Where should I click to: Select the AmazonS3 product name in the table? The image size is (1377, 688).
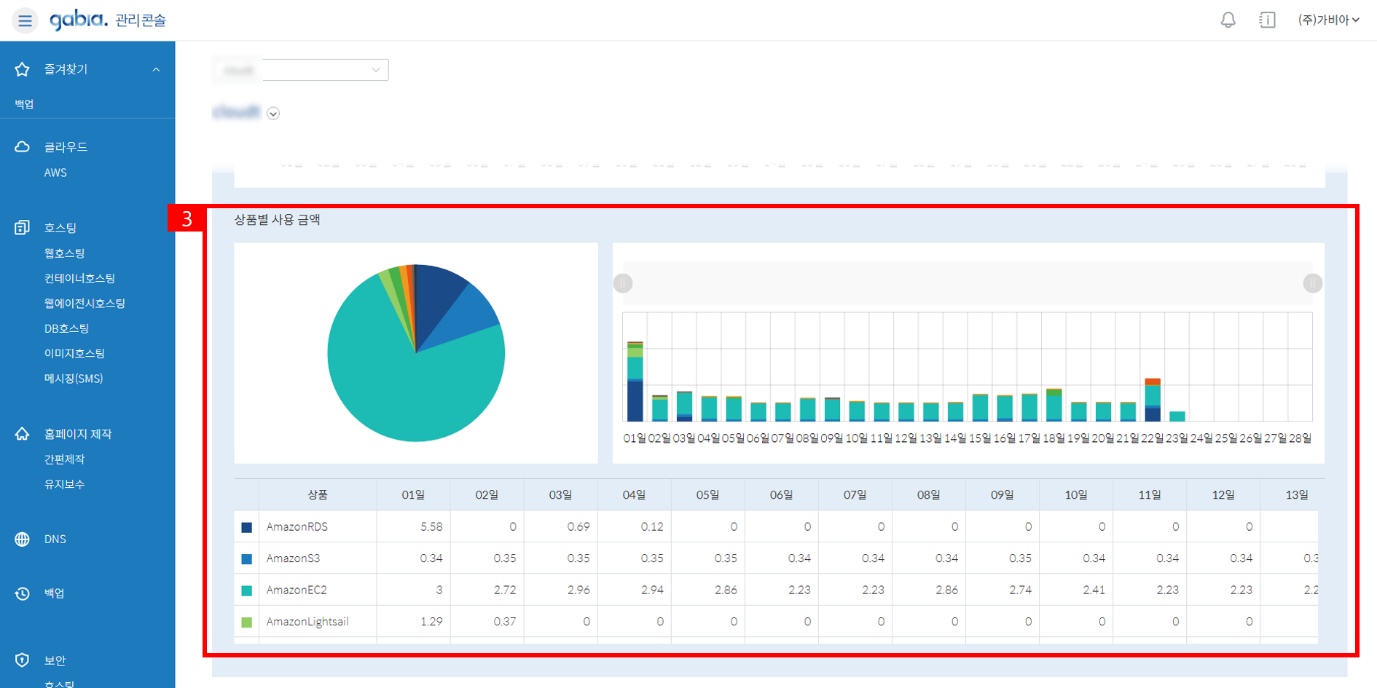pyautogui.click(x=293, y=559)
